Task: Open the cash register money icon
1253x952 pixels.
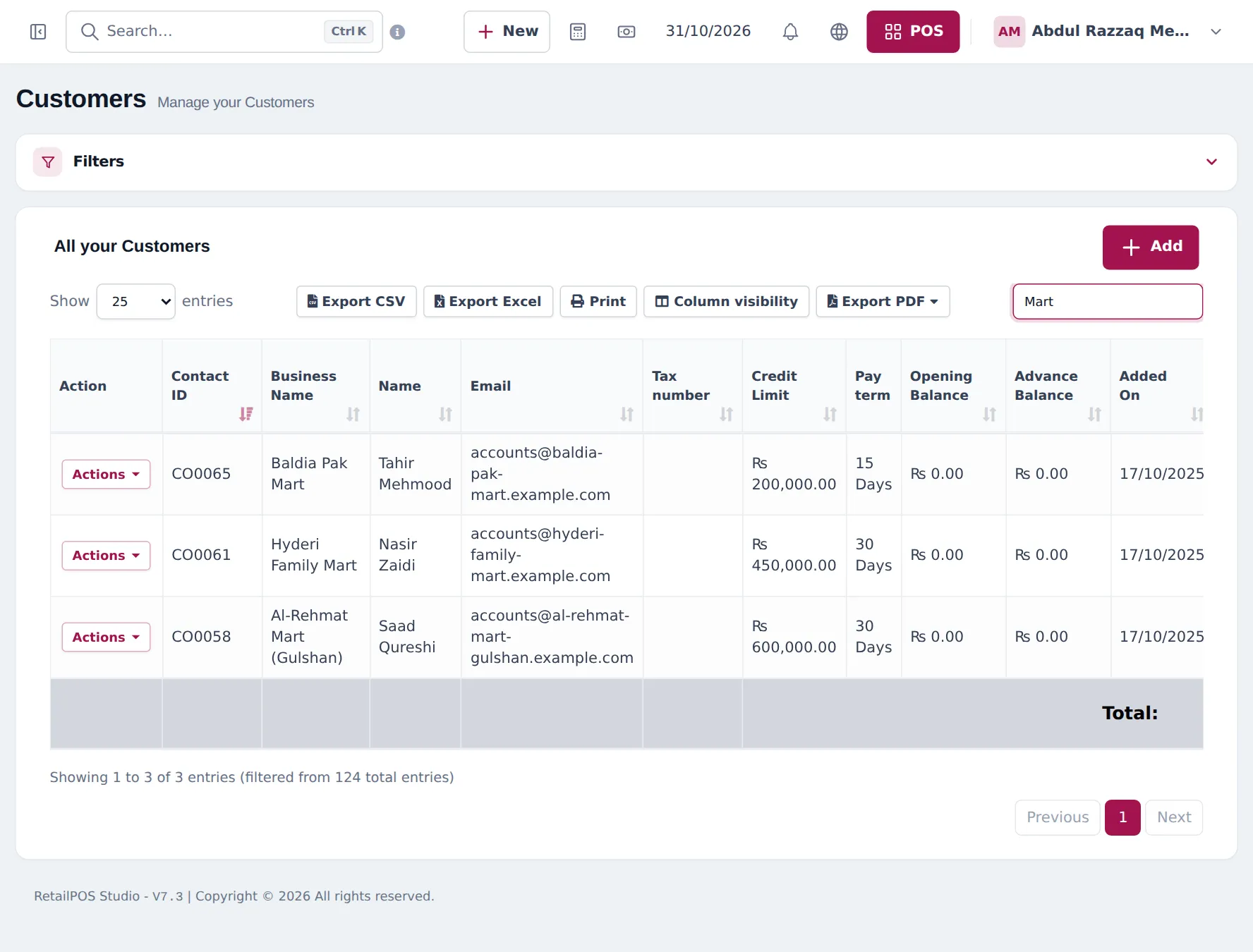Action: [x=626, y=32]
